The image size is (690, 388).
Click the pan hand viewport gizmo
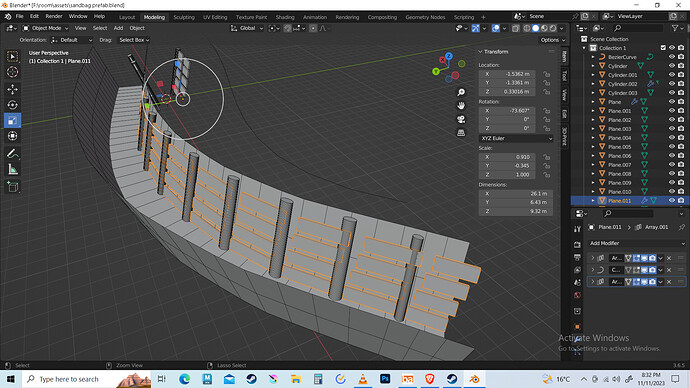[461, 106]
